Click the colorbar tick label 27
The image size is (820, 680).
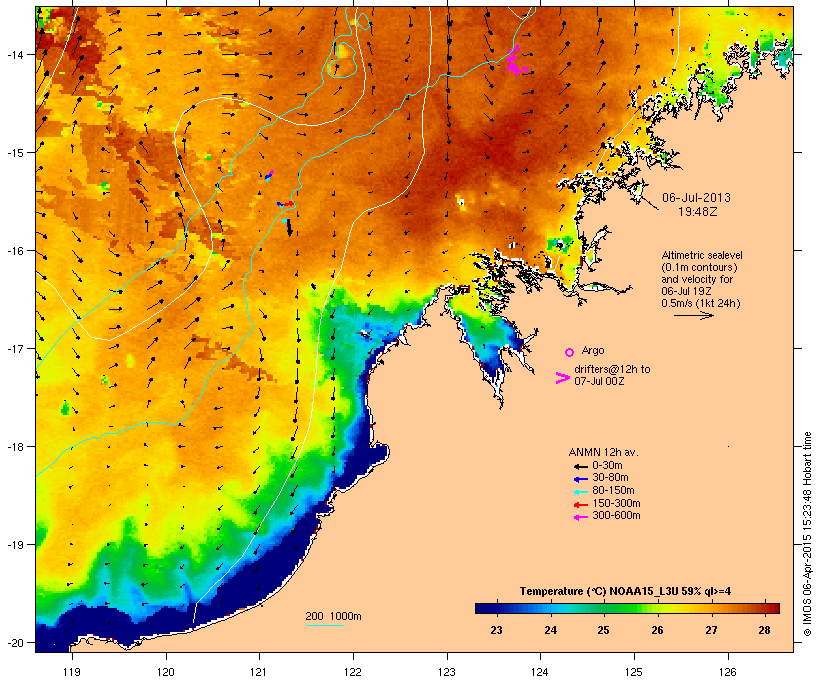click(711, 630)
